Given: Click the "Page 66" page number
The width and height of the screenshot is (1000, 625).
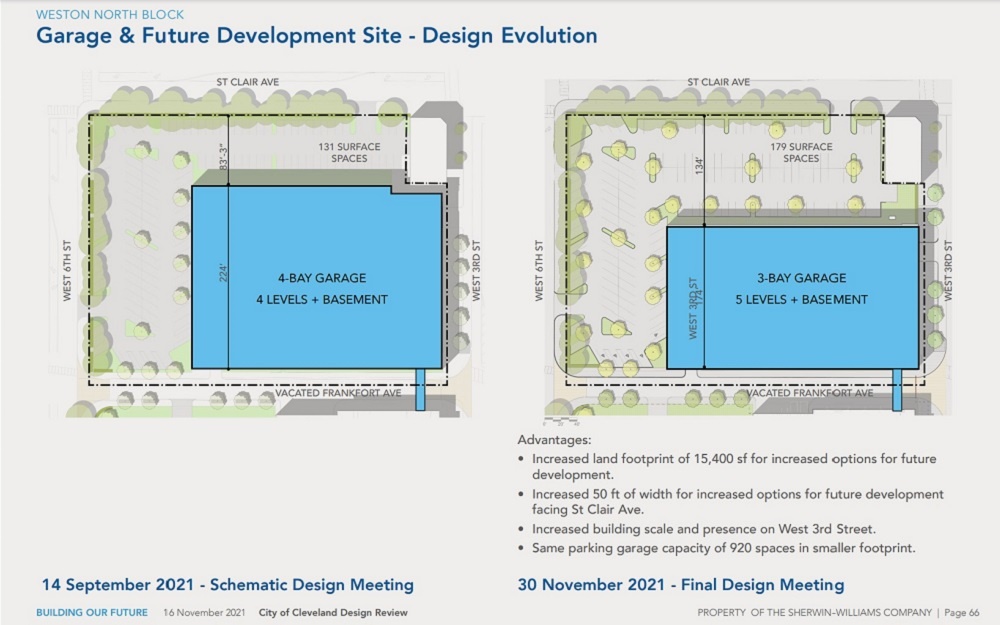Looking at the screenshot, I should [x=962, y=613].
